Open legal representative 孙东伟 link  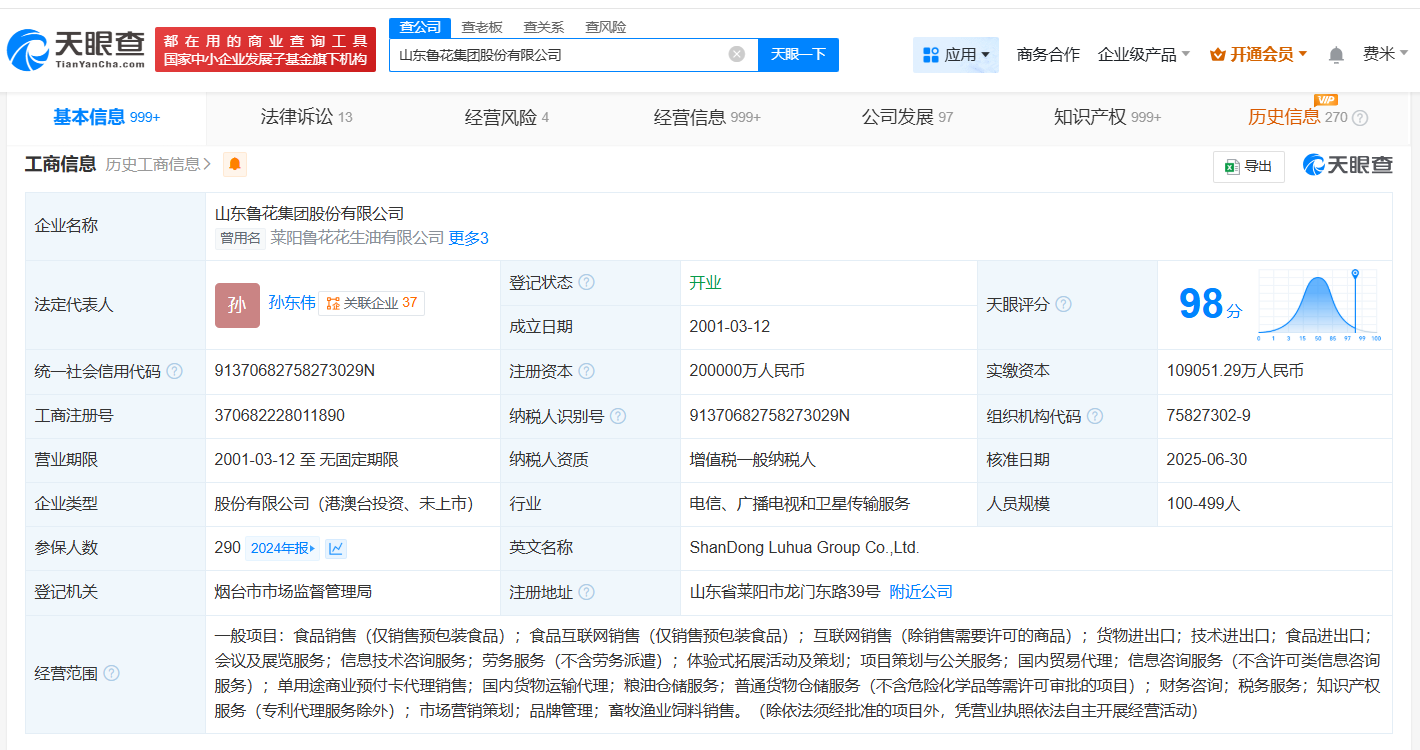[x=292, y=302]
